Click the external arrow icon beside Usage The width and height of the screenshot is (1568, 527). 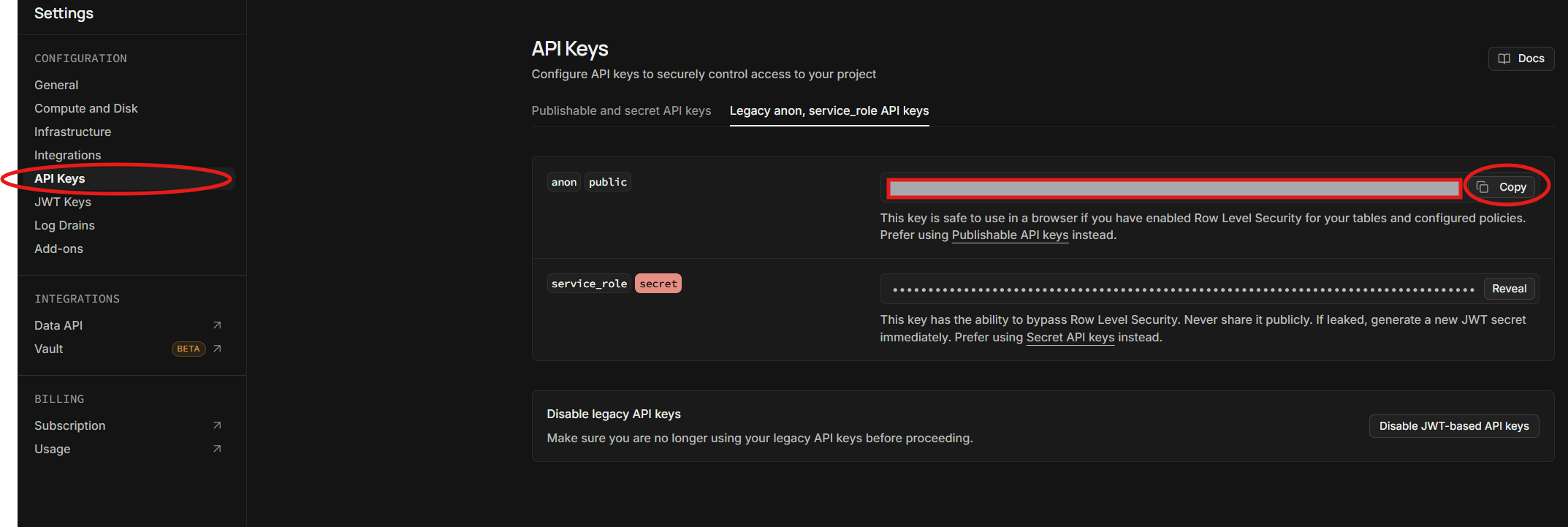coord(217,449)
